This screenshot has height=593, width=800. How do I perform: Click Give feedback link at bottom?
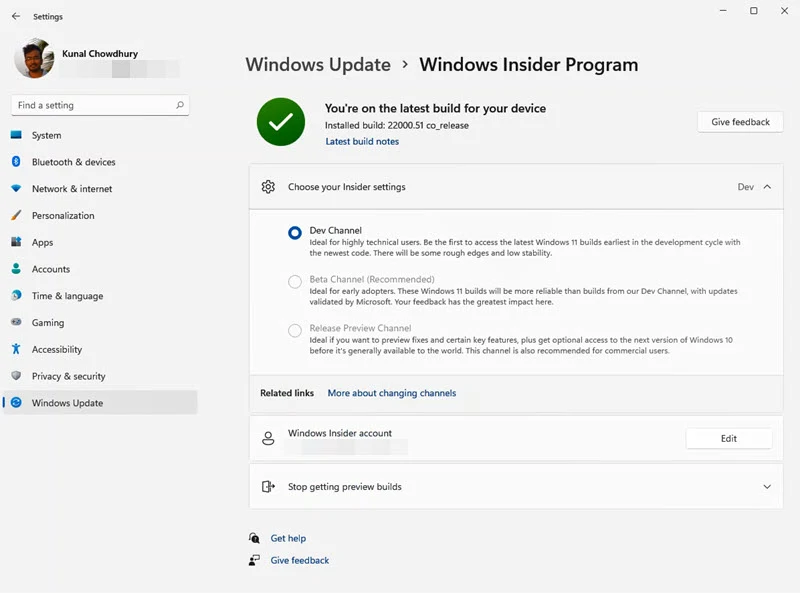pyautogui.click(x=299, y=560)
